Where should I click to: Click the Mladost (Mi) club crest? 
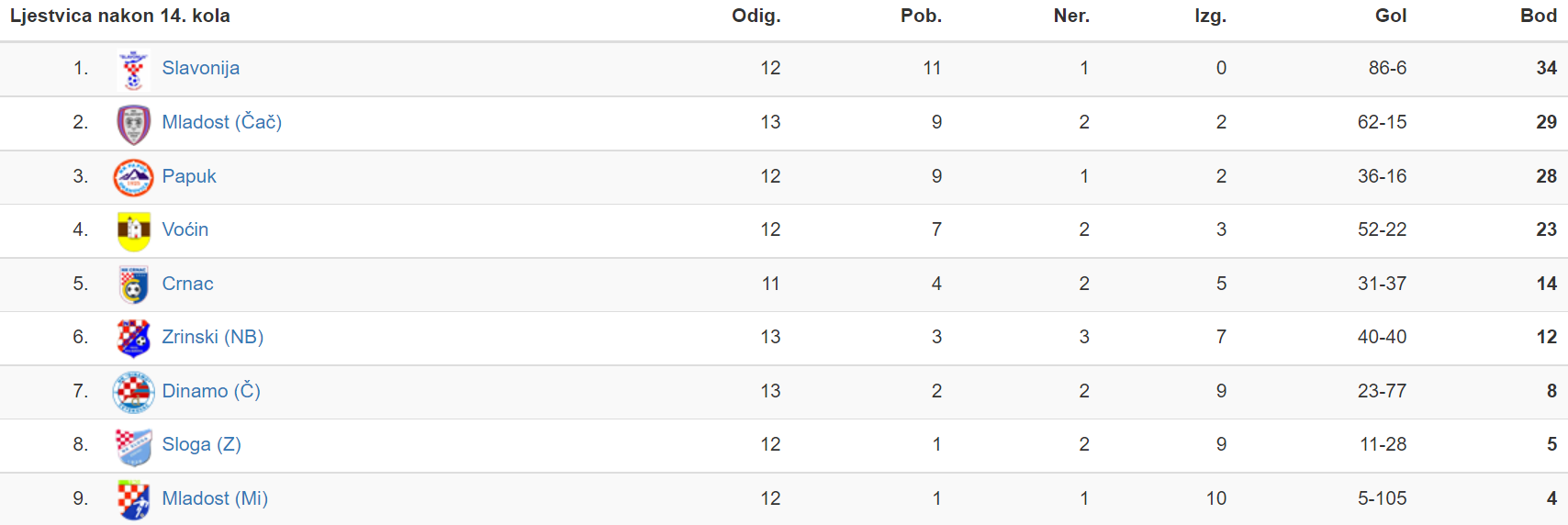coord(134,499)
